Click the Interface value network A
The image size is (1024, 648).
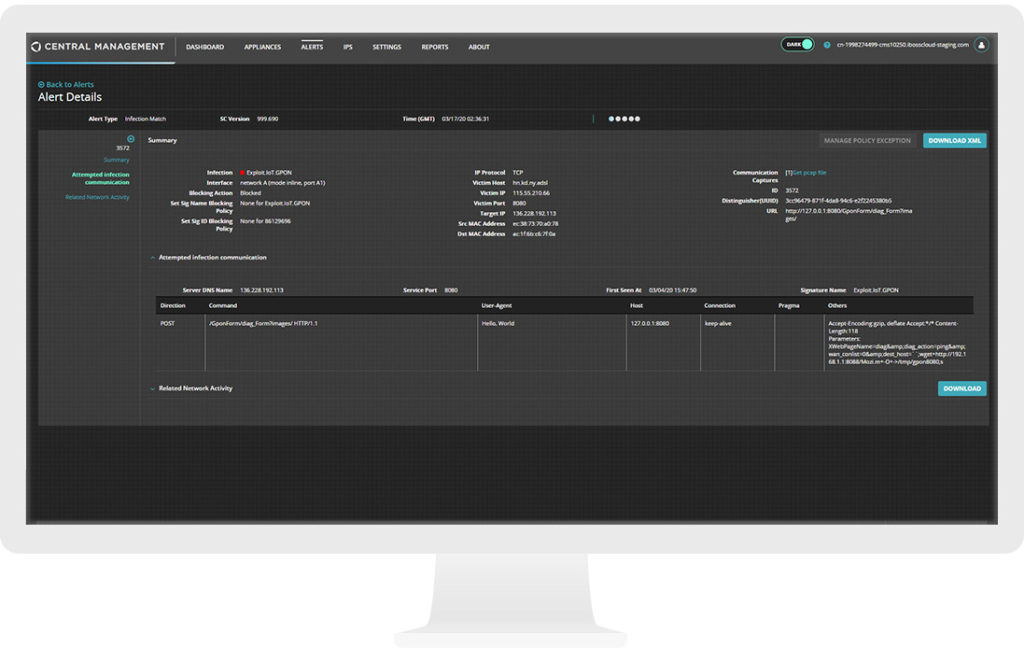click(x=282, y=183)
